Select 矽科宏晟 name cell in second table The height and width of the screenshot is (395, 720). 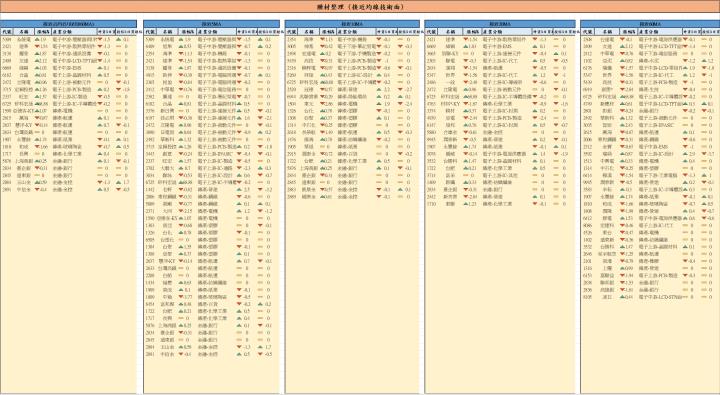(x=168, y=182)
